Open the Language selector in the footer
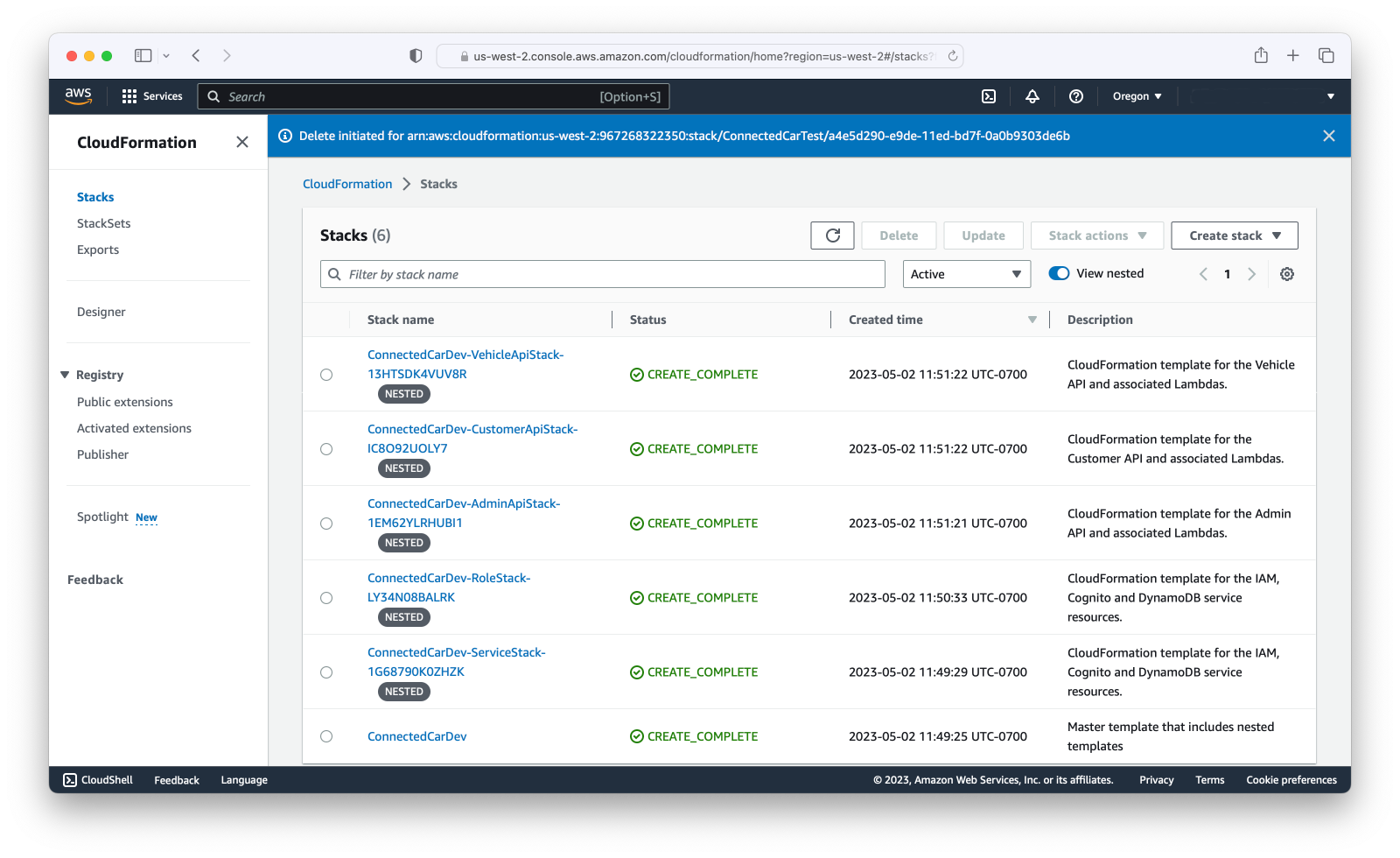 [244, 780]
